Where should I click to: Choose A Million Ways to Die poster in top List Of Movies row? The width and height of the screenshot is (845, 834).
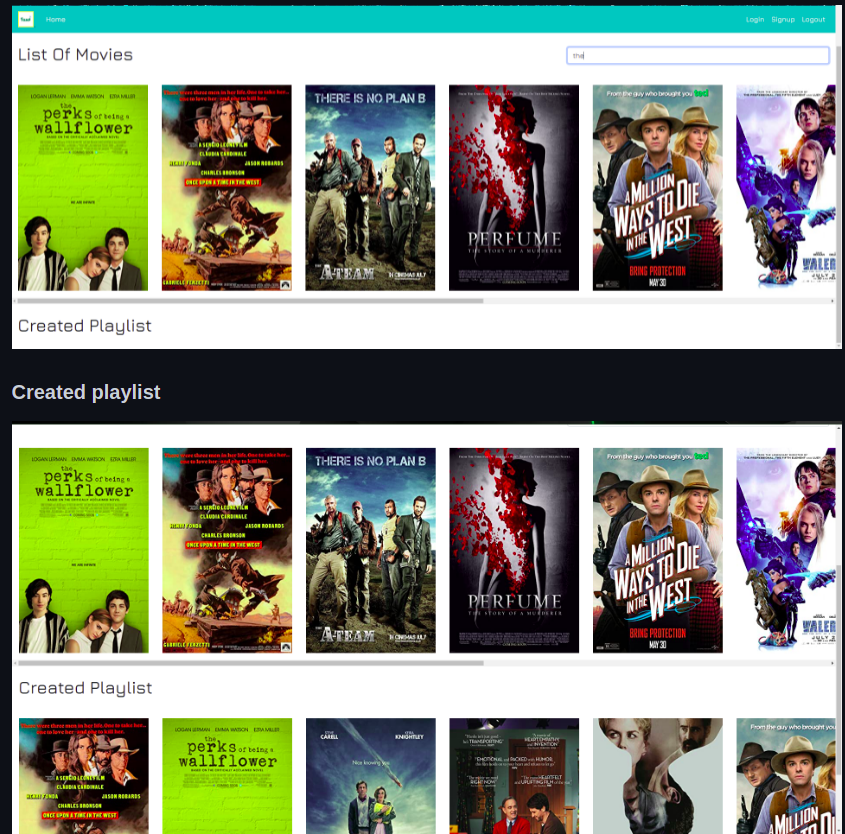coord(657,187)
